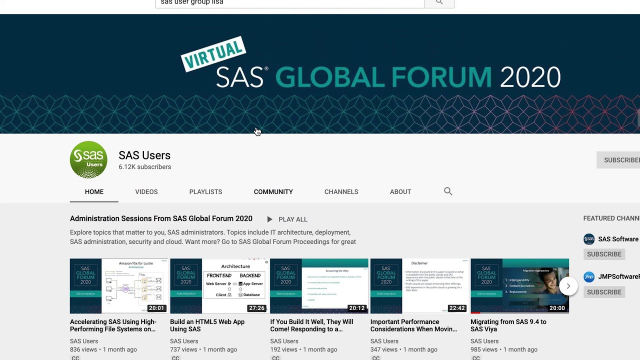Image resolution: width=640 pixels, height=360 pixels.
Task: Select the HOME tab
Action: [94, 191]
